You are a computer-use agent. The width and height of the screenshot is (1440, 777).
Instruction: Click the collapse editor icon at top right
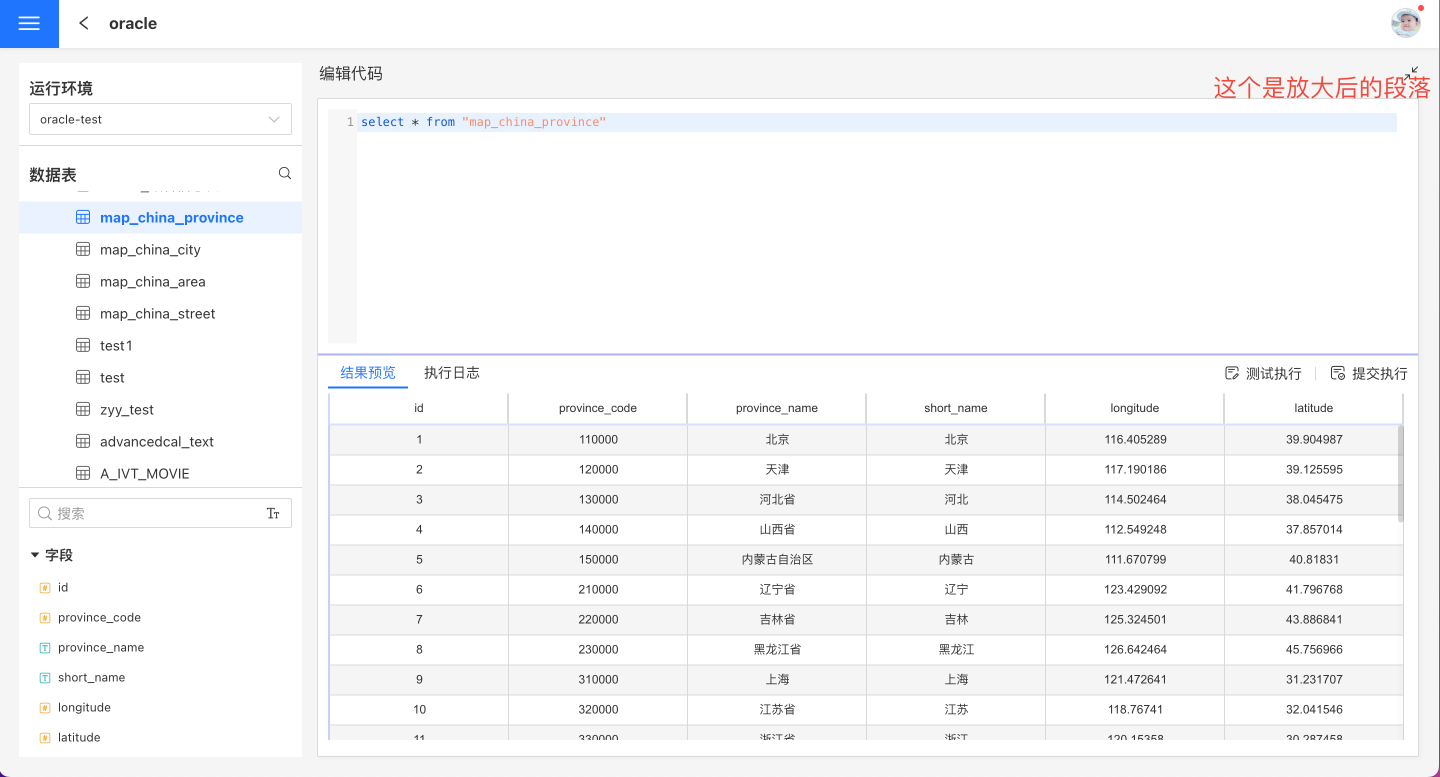pyautogui.click(x=1411, y=74)
